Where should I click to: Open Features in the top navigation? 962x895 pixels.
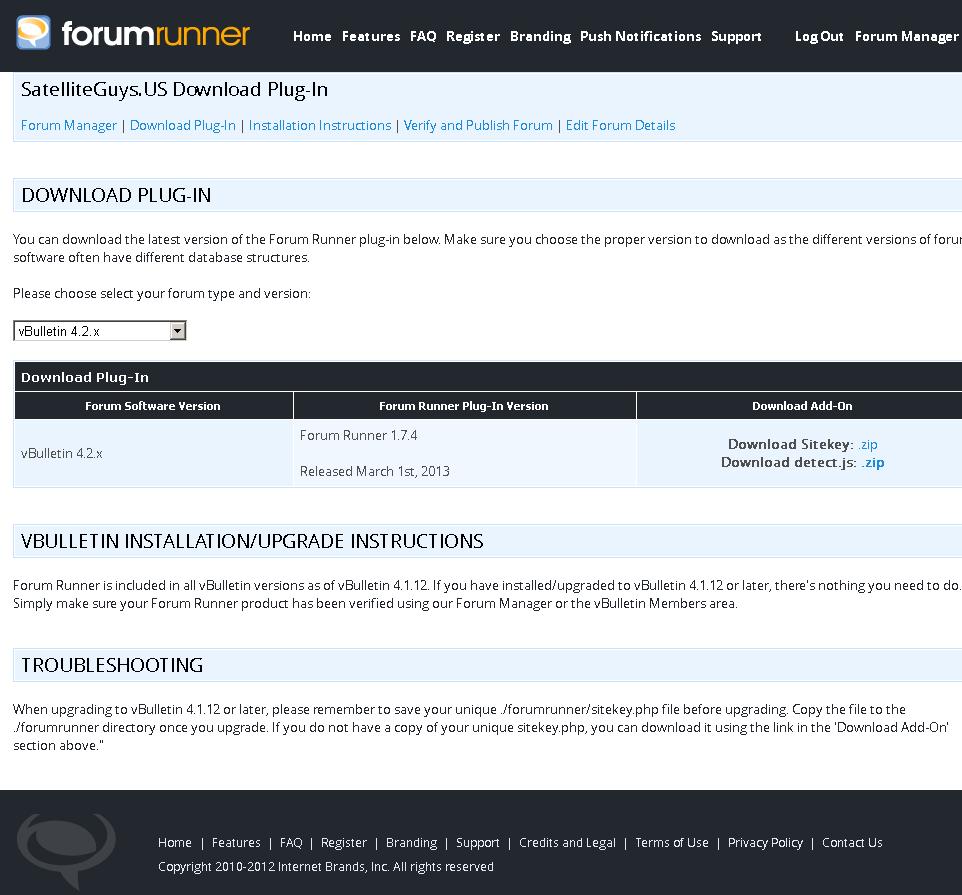pos(371,36)
